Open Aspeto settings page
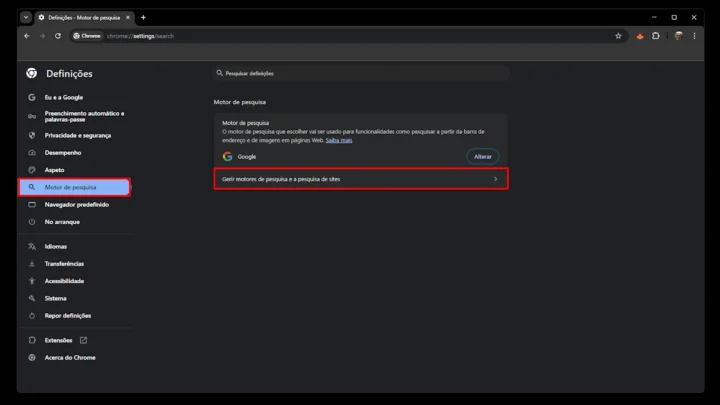 coord(54,170)
